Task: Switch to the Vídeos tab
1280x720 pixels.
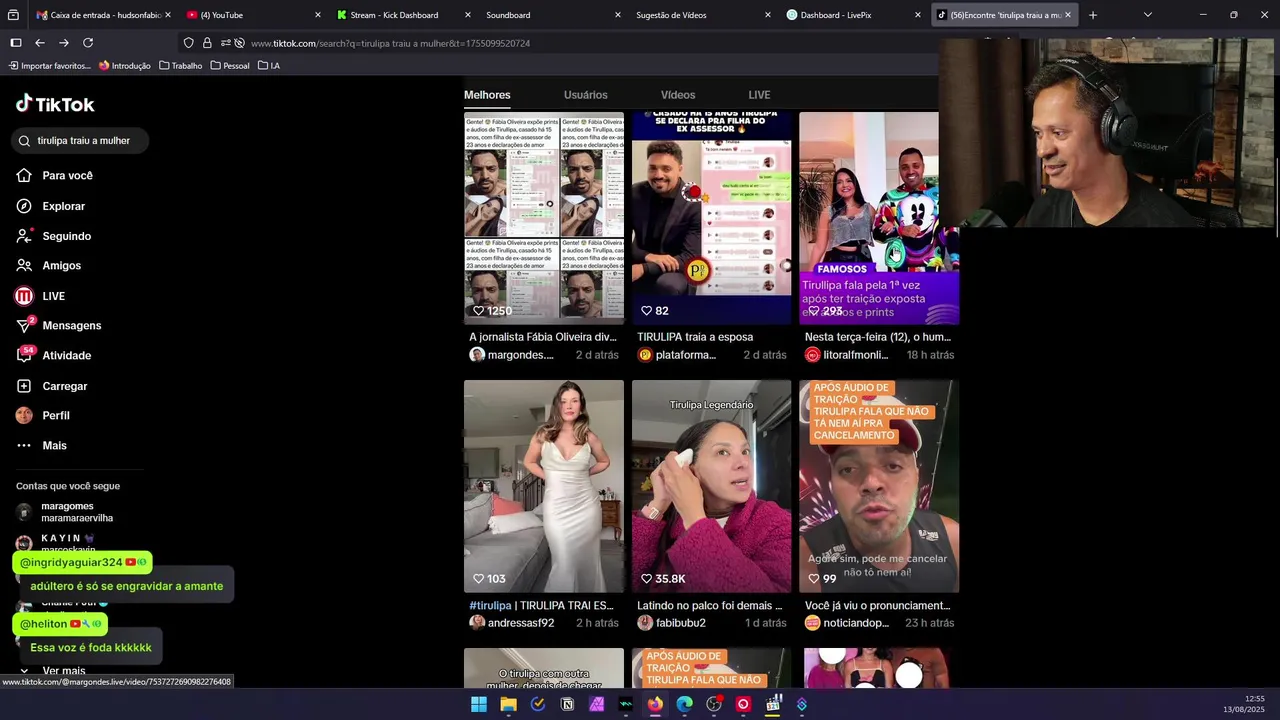Action: pyautogui.click(x=678, y=95)
